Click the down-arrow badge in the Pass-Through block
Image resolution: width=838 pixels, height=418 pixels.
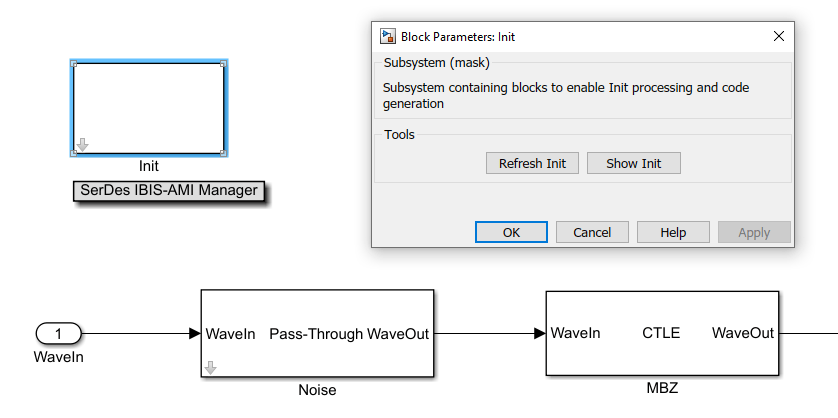click(210, 368)
